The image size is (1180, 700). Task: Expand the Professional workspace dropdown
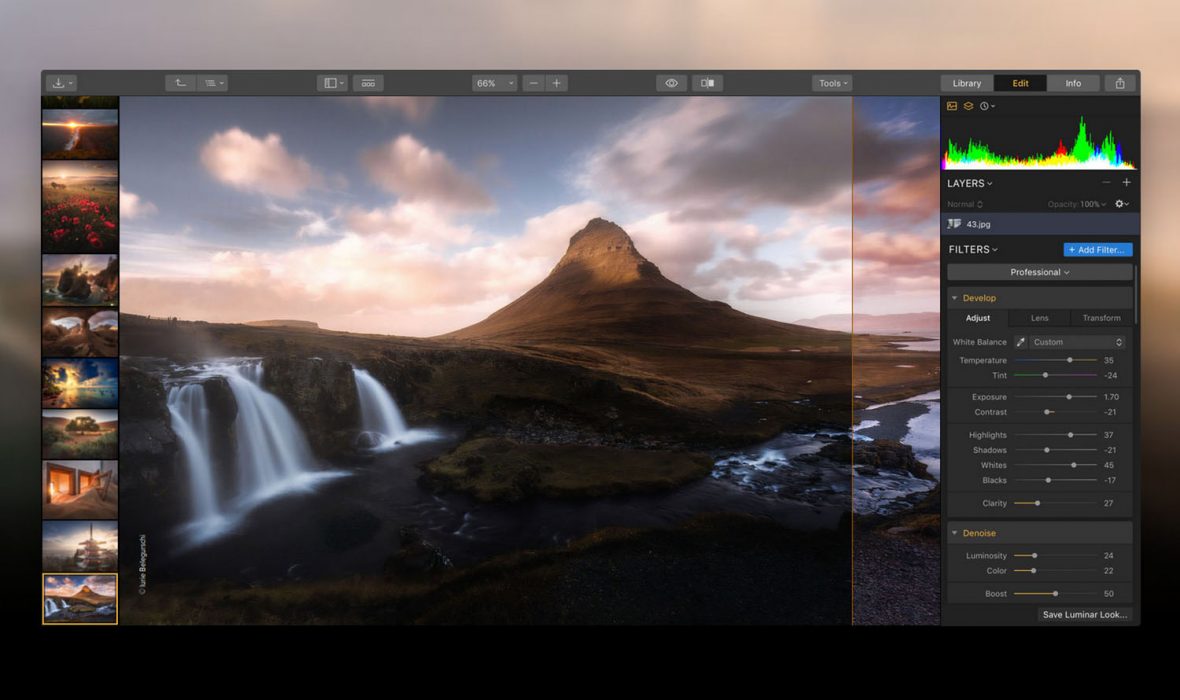click(x=1039, y=272)
